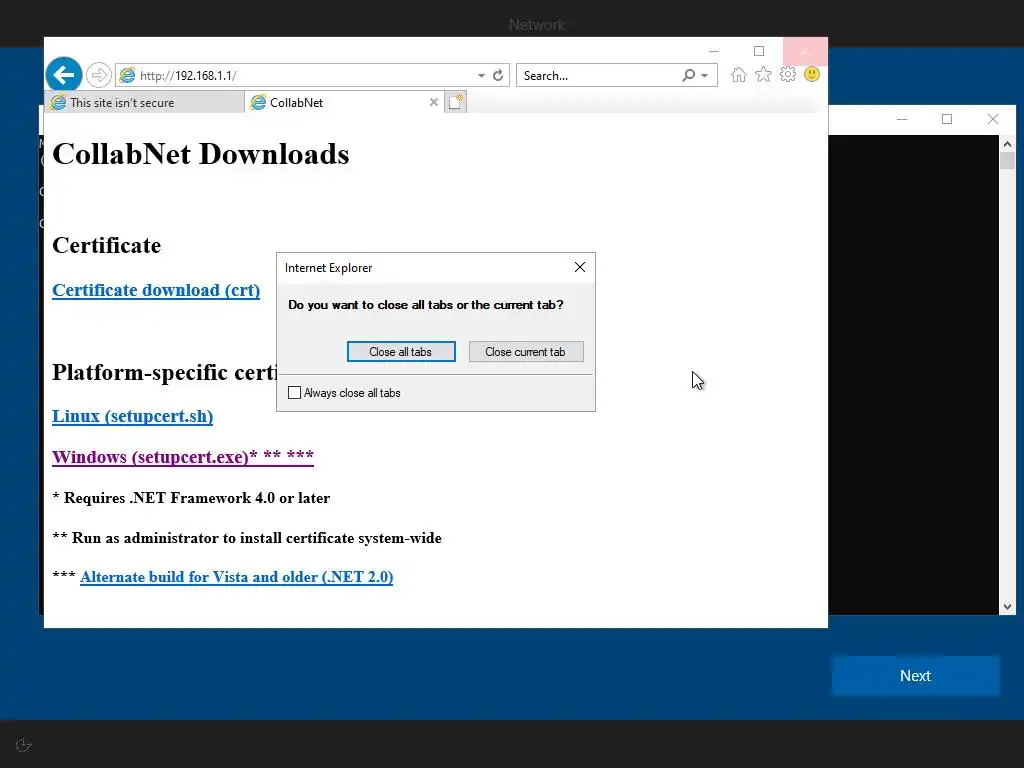Open the Linux (setupcert.sh) link

(x=133, y=416)
